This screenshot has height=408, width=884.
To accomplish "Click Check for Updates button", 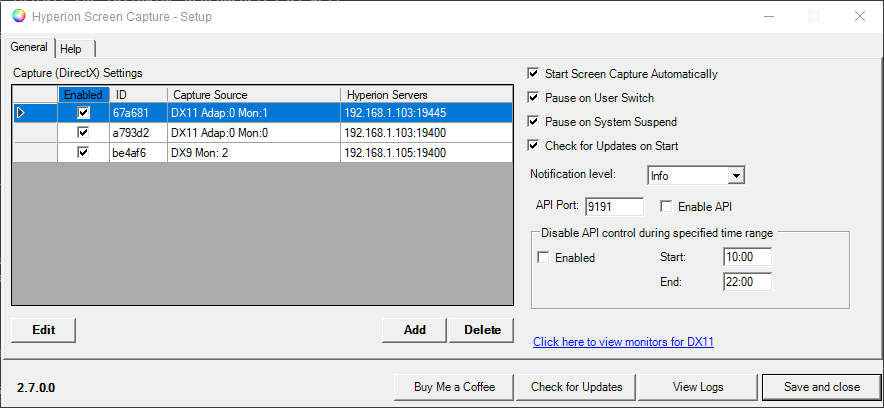I will click(x=576, y=387).
